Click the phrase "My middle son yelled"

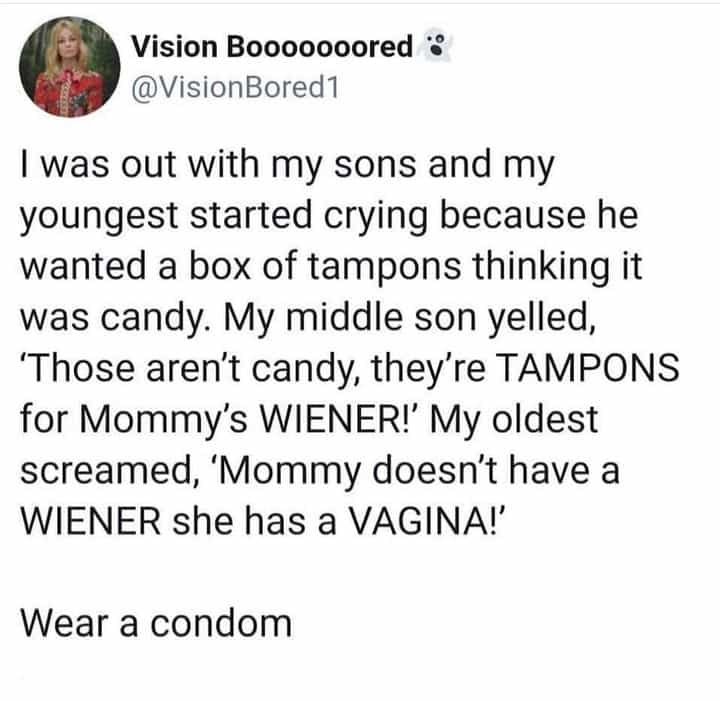coord(383,320)
